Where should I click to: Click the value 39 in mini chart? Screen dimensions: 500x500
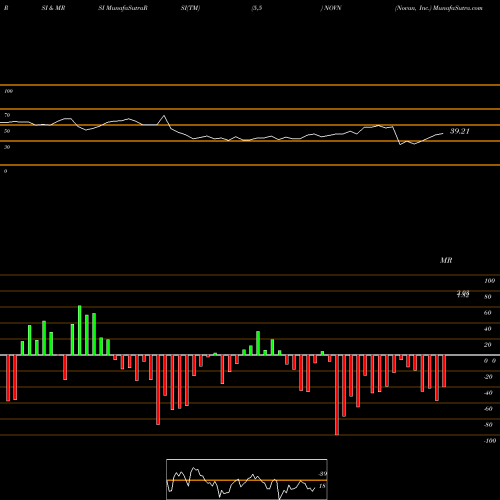pyautogui.click(x=323, y=474)
